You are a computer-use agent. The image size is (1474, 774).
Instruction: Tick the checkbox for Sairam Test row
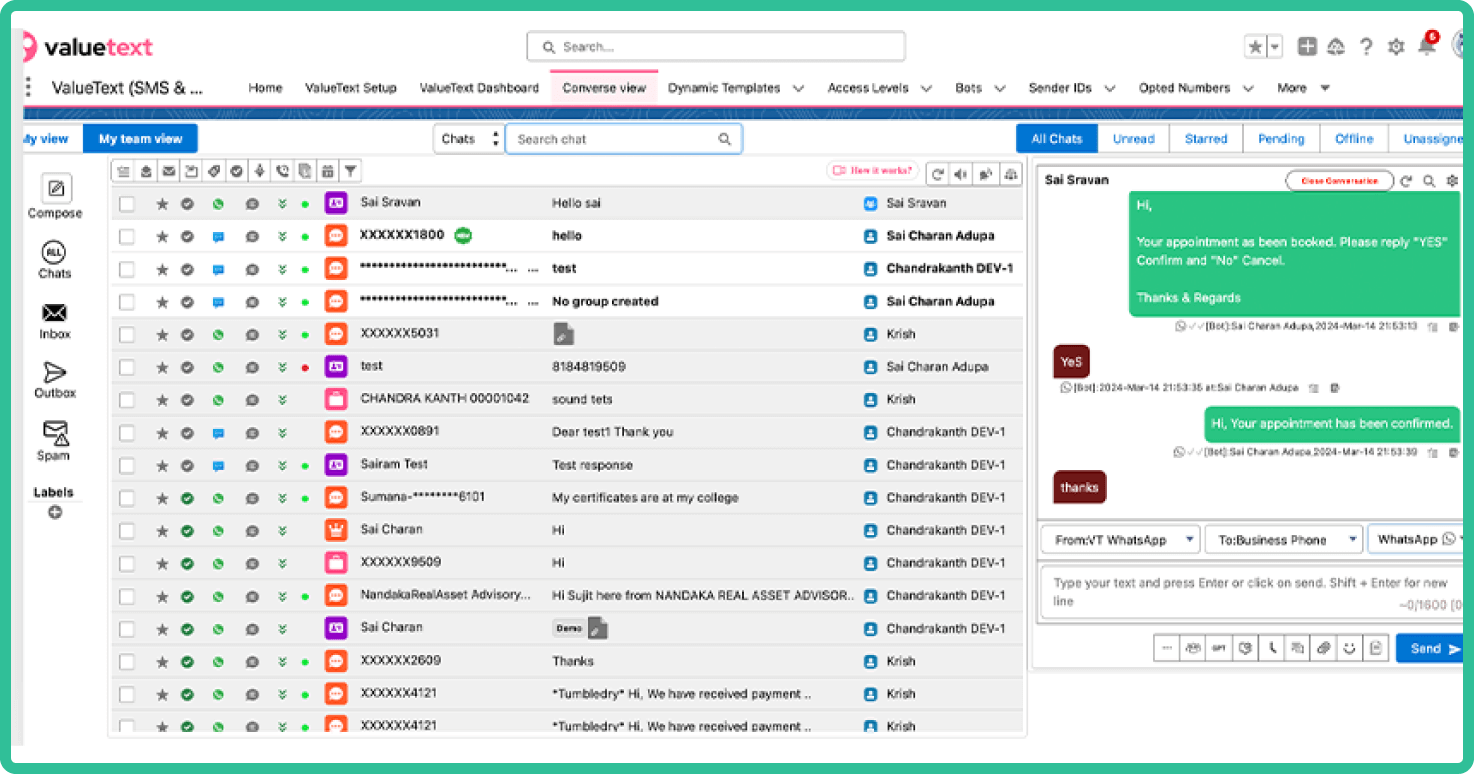[x=127, y=466]
